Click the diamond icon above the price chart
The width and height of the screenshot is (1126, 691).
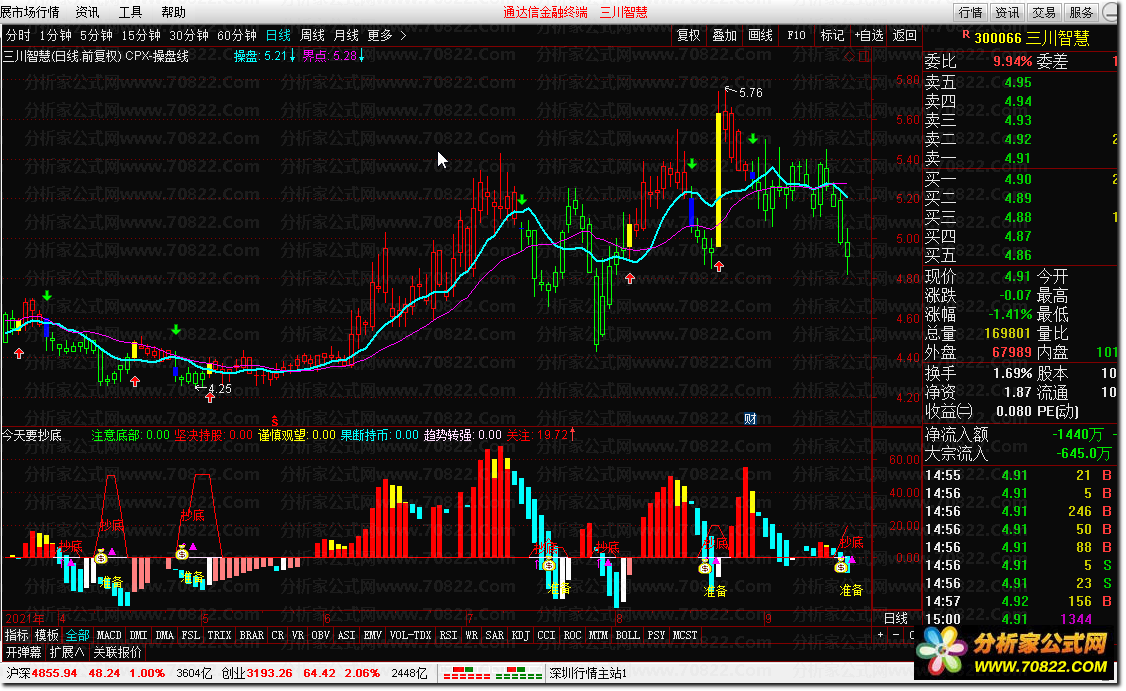coord(850,56)
